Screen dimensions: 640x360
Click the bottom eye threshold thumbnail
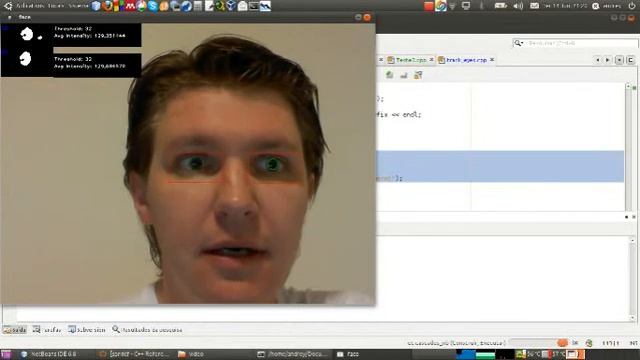click(27, 62)
